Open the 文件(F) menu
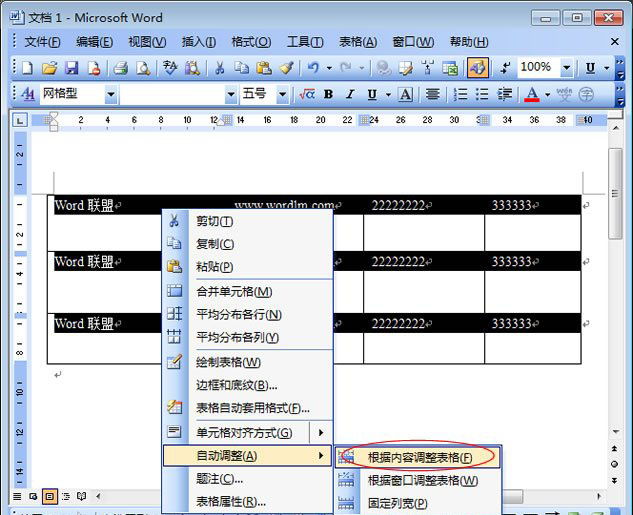The image size is (633, 515). (42, 42)
